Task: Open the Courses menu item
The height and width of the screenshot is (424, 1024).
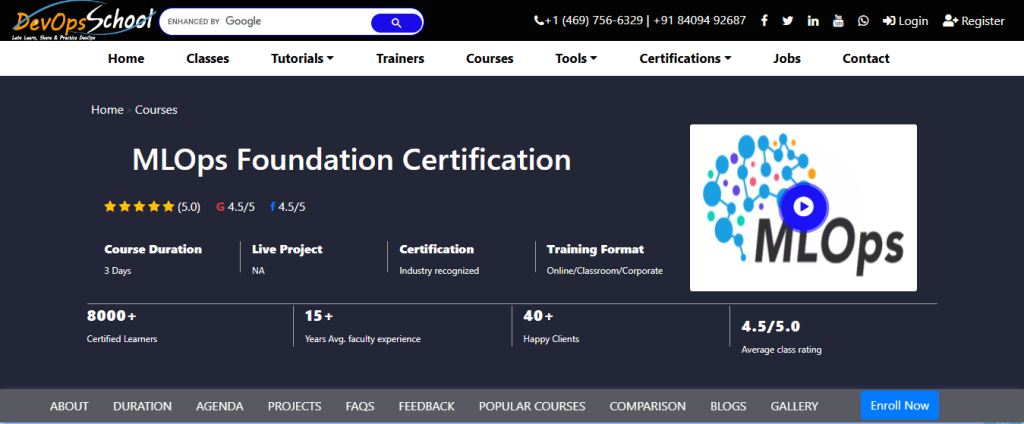Action: click(490, 58)
